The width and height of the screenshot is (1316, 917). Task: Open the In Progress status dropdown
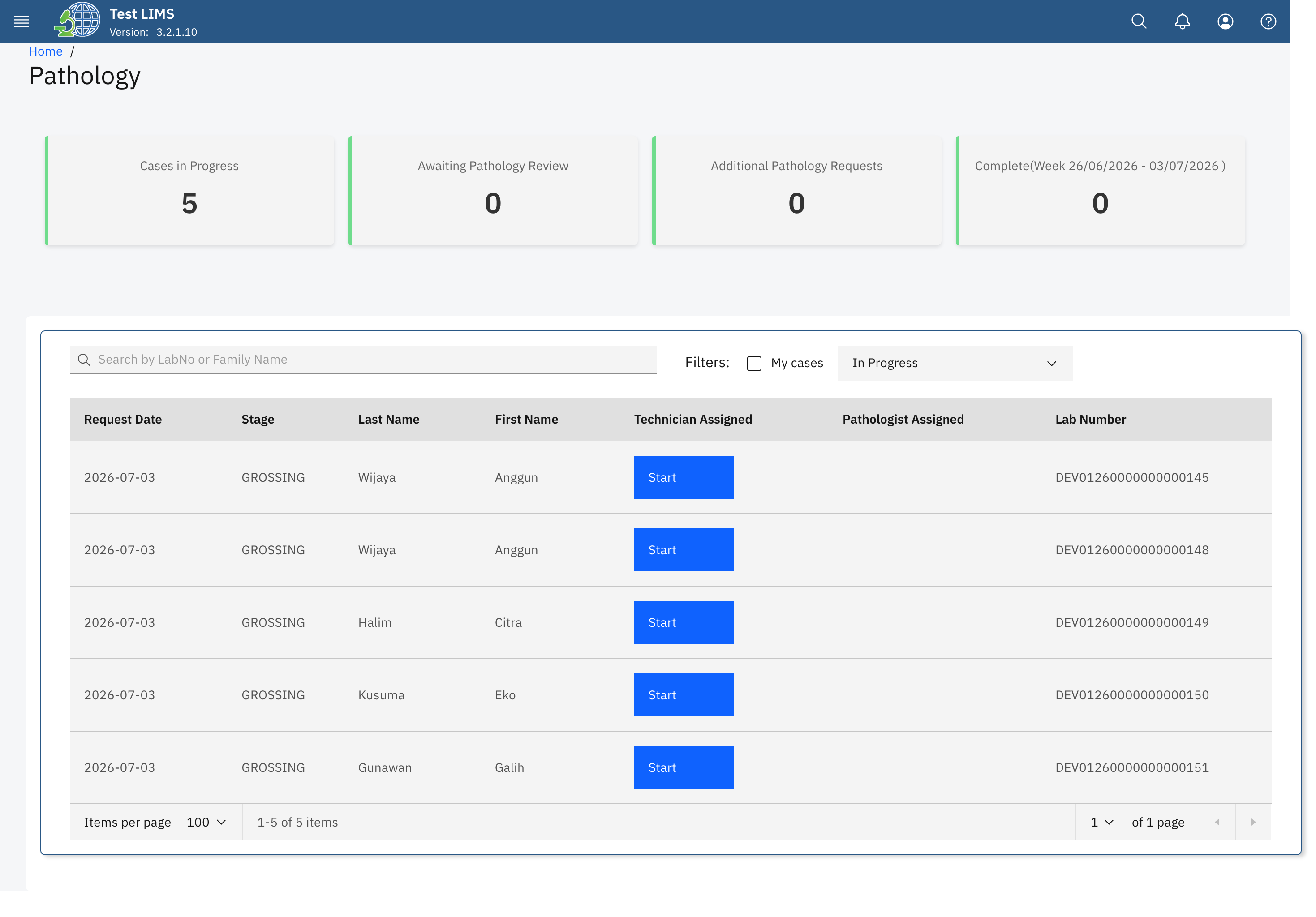[955, 364]
